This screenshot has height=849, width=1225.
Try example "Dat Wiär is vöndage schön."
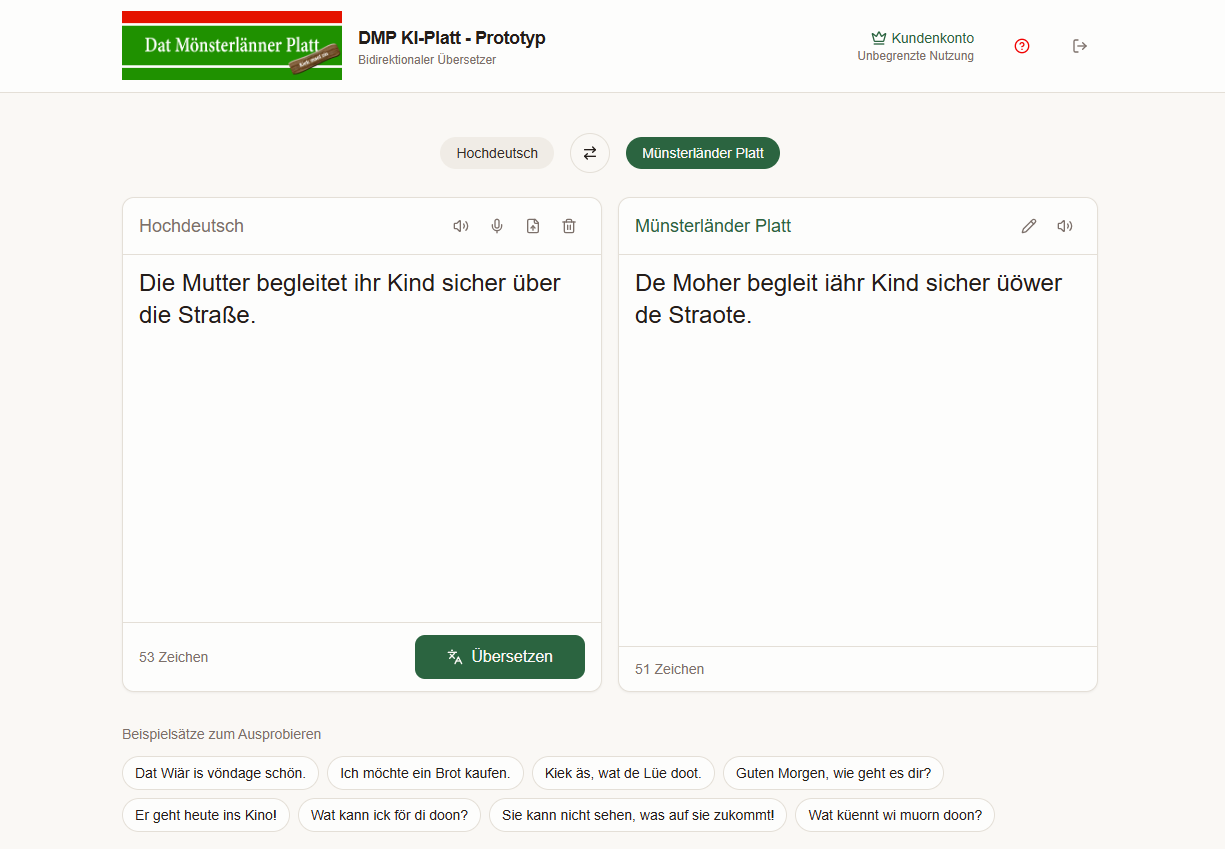(x=221, y=773)
